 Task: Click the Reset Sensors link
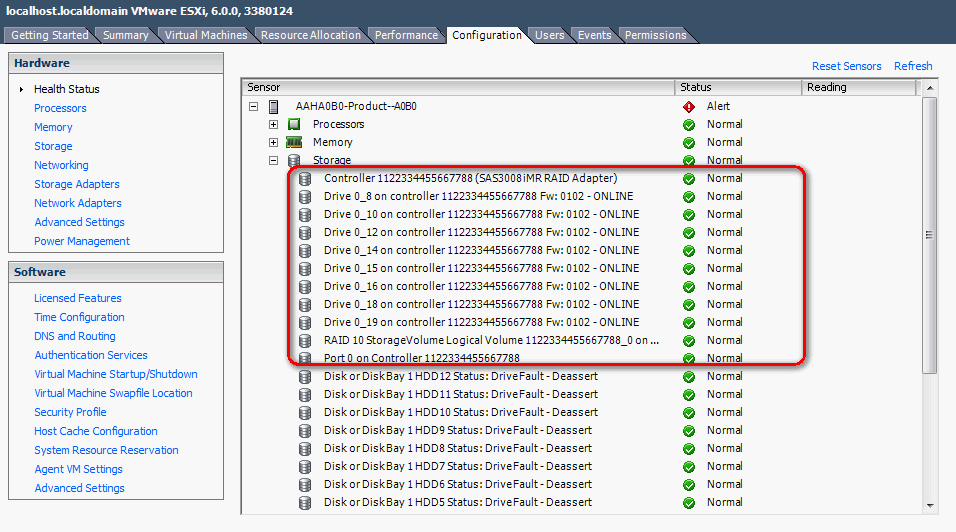846,66
